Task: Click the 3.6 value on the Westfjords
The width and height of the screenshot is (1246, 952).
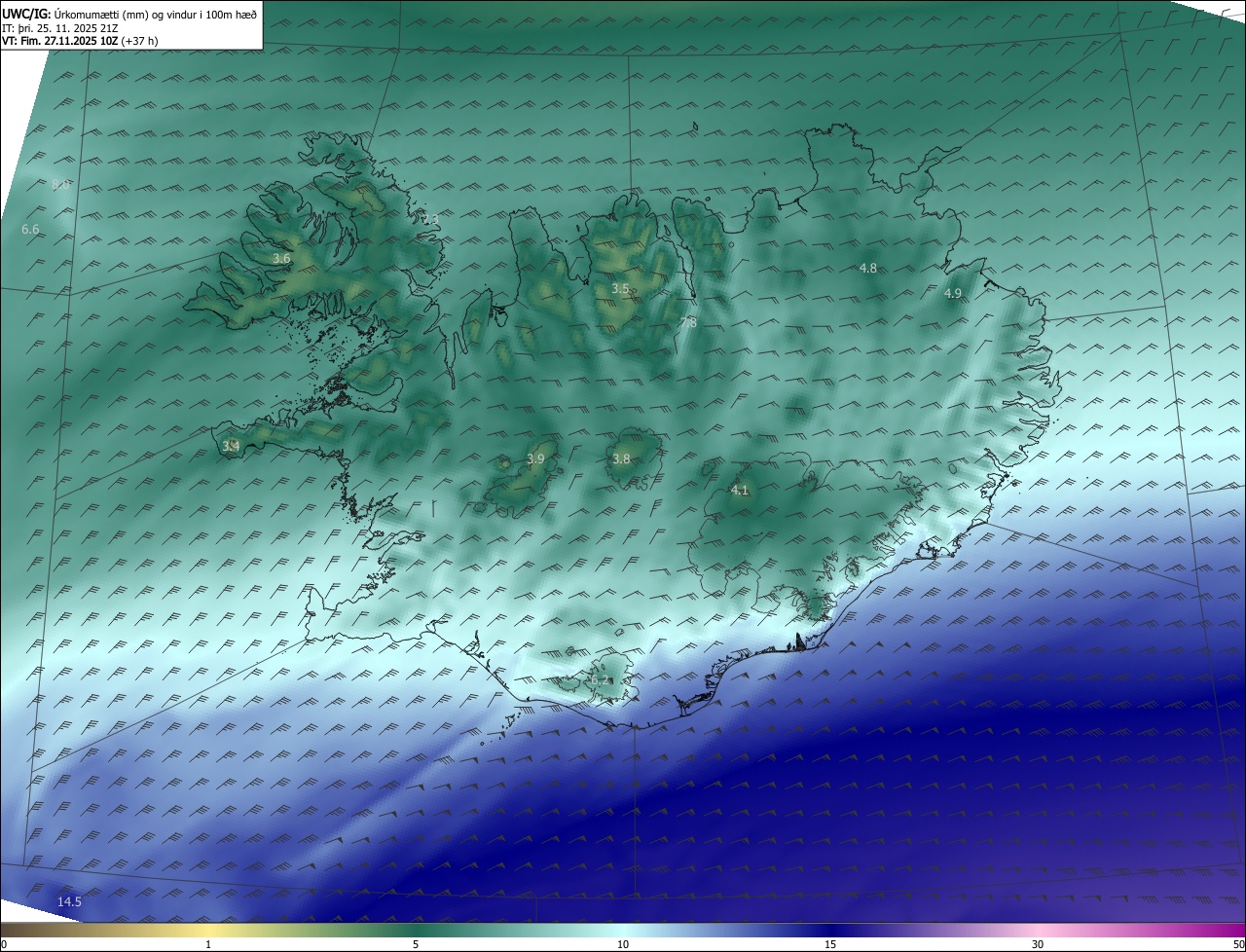Action: tap(281, 259)
